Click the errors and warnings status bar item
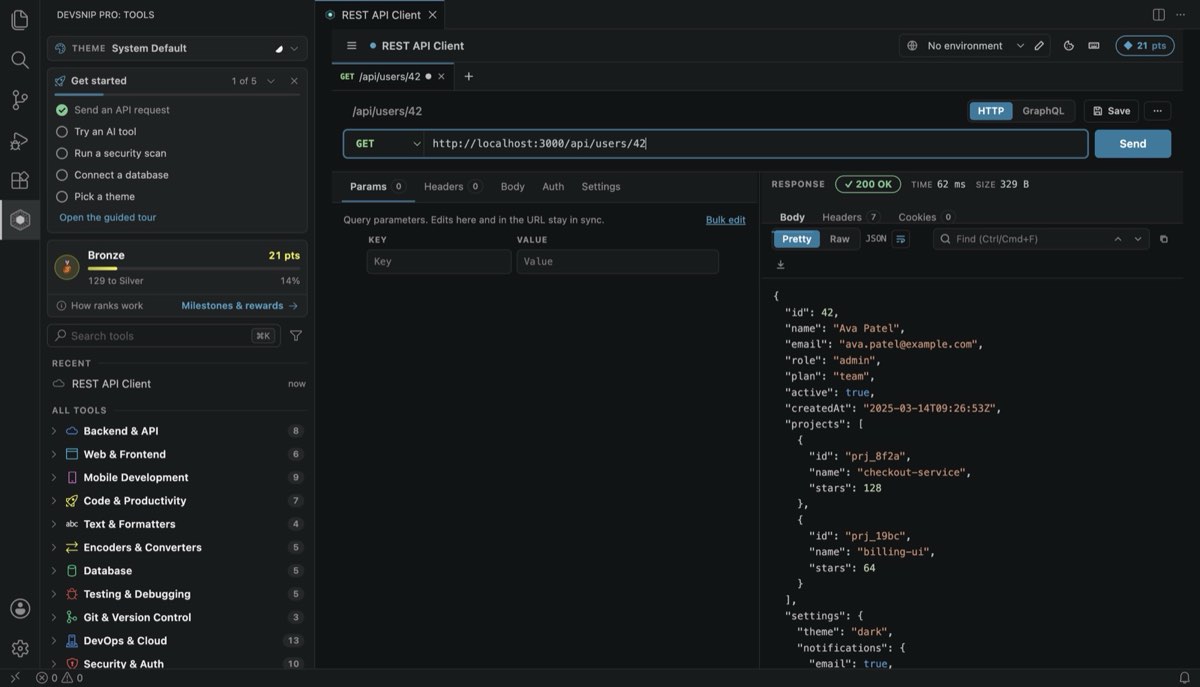 point(59,678)
